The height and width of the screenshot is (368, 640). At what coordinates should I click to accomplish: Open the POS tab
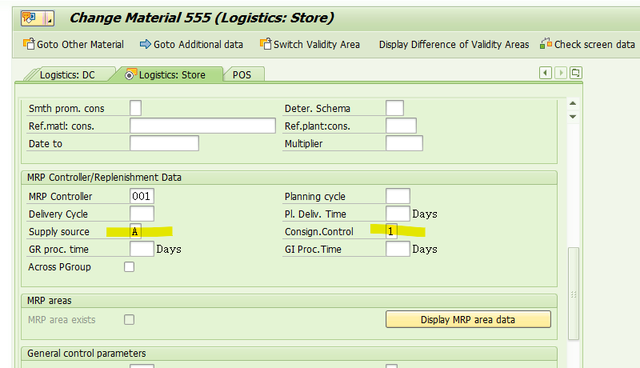[x=242, y=75]
